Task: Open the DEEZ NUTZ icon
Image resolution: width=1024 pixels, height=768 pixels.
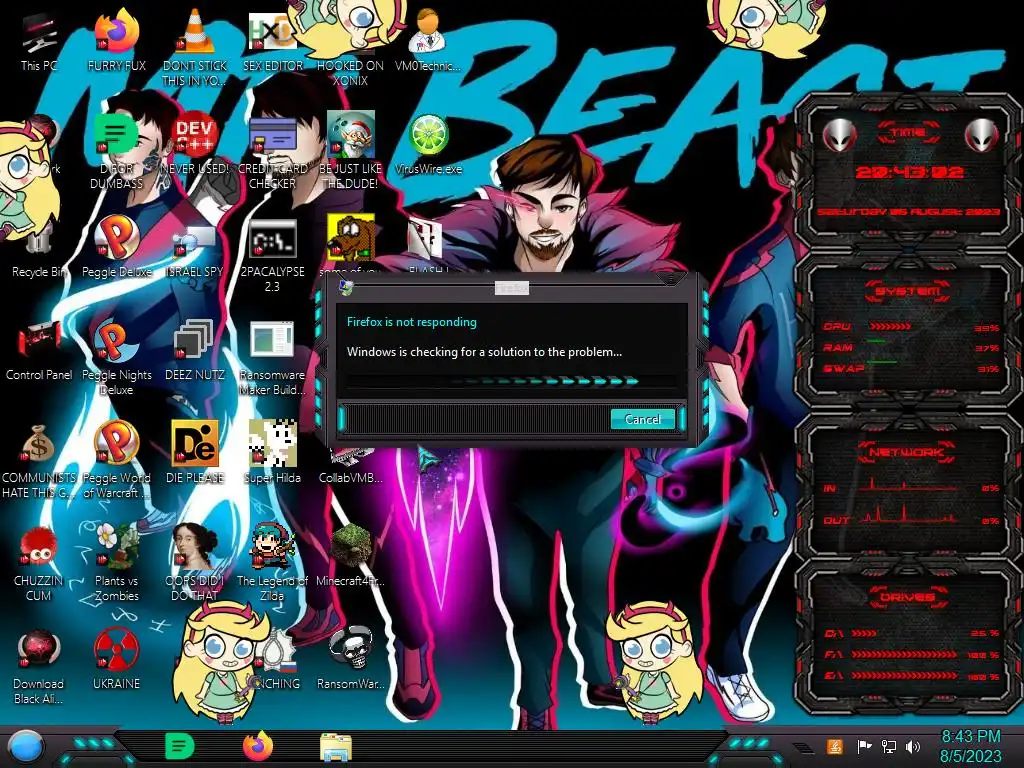Action: (195, 350)
